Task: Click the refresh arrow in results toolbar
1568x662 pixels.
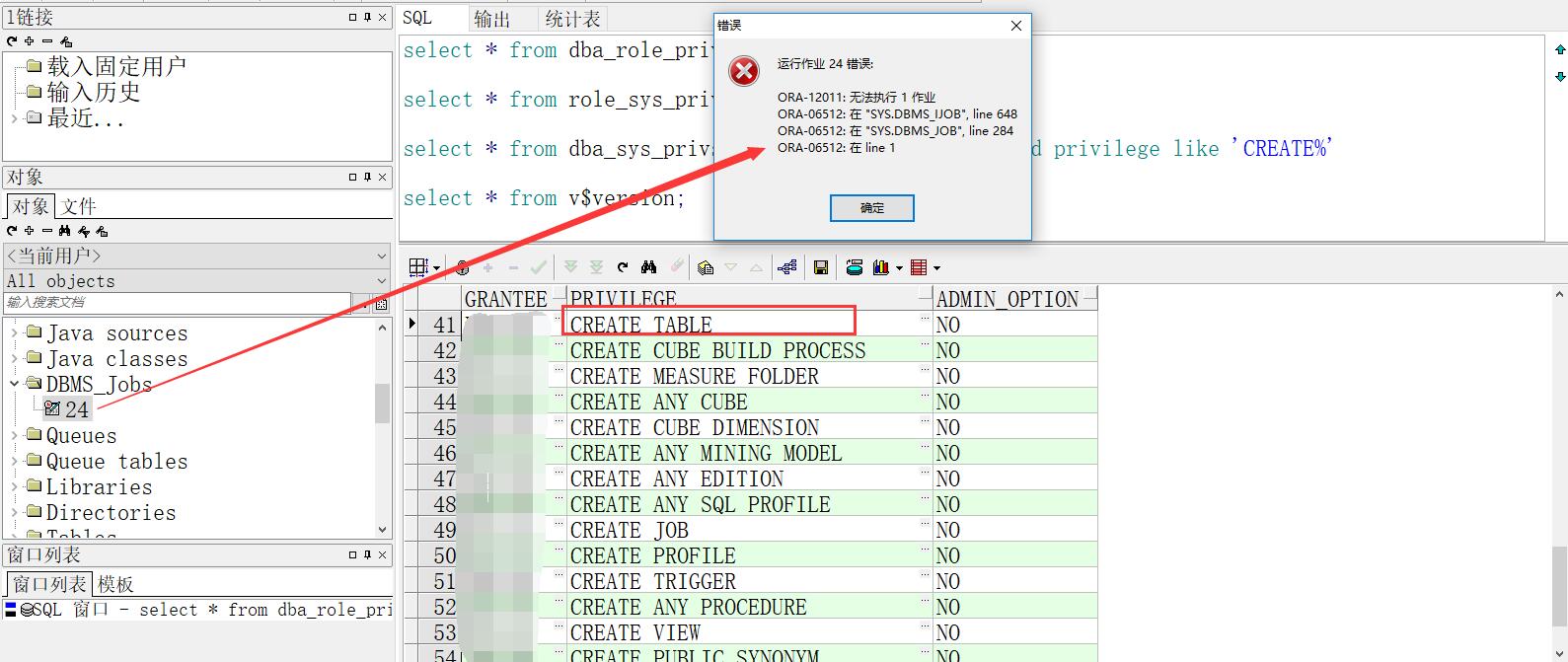Action: 623,267
